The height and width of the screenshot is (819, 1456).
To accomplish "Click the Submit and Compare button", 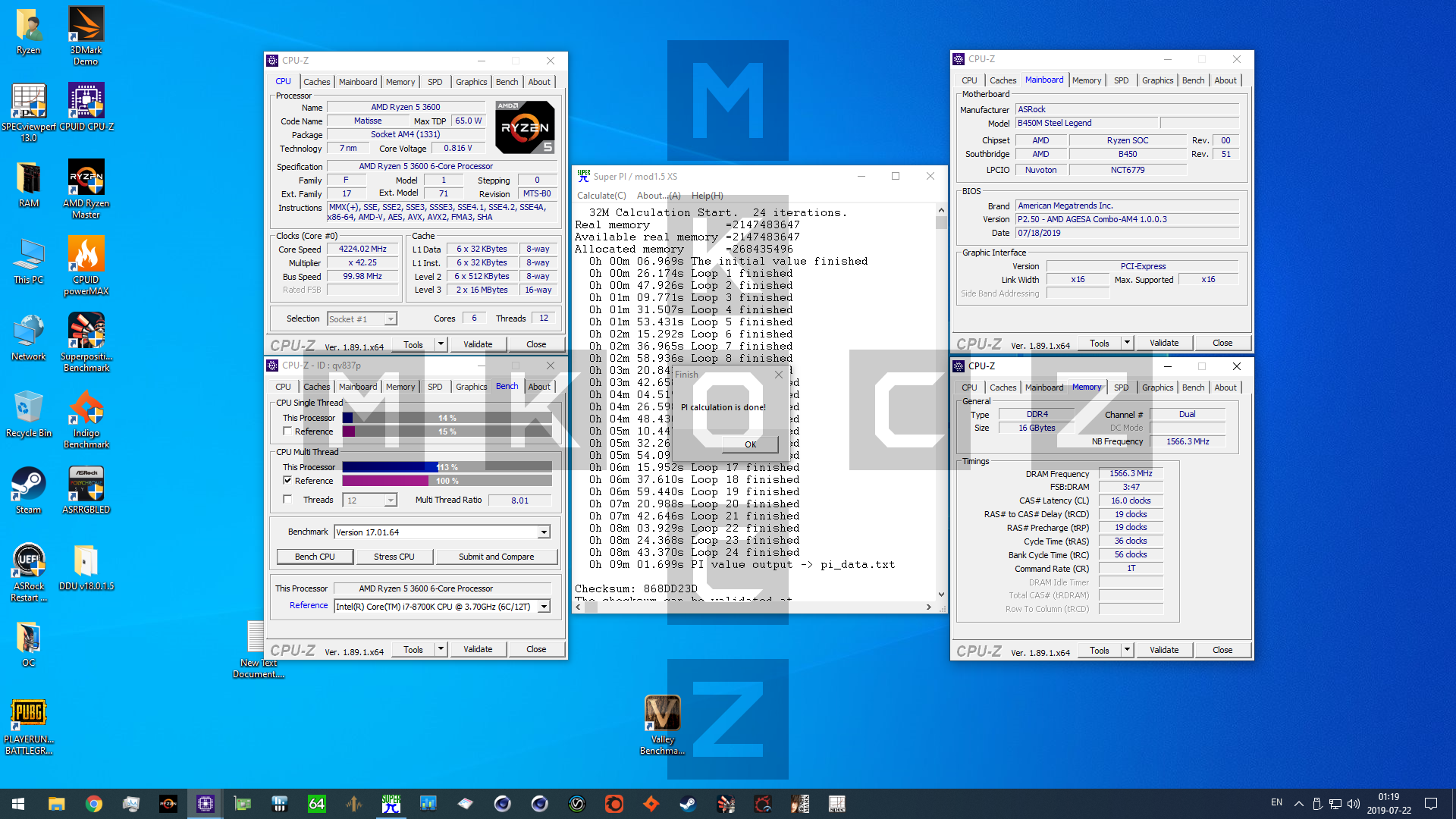I will coord(496,557).
